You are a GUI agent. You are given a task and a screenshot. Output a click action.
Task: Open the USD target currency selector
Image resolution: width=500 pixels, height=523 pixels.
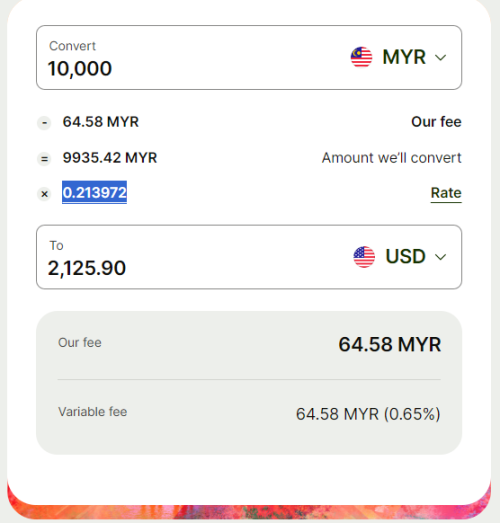pyautogui.click(x=400, y=257)
